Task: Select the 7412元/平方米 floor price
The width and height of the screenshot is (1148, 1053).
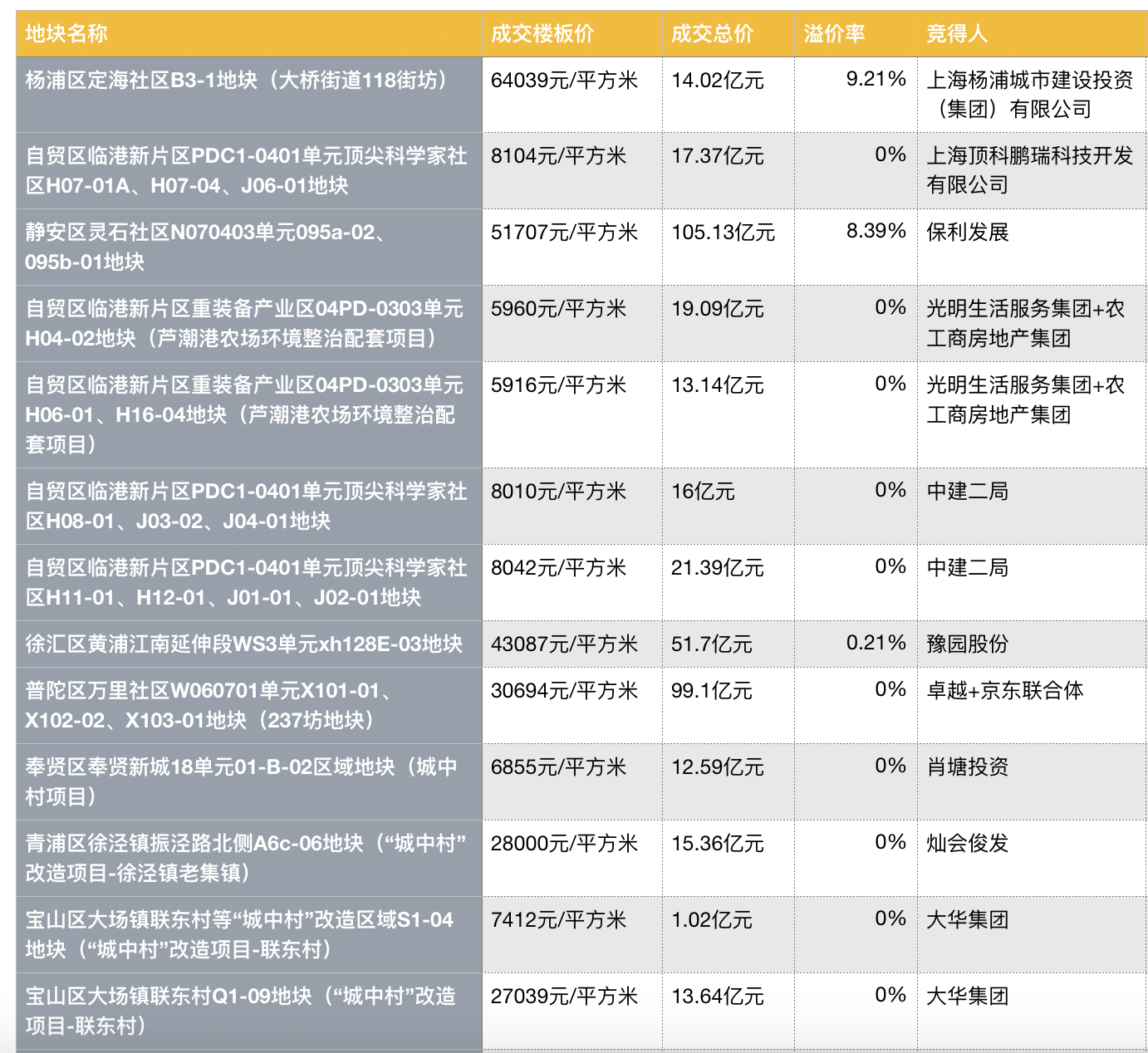Action: 559,920
